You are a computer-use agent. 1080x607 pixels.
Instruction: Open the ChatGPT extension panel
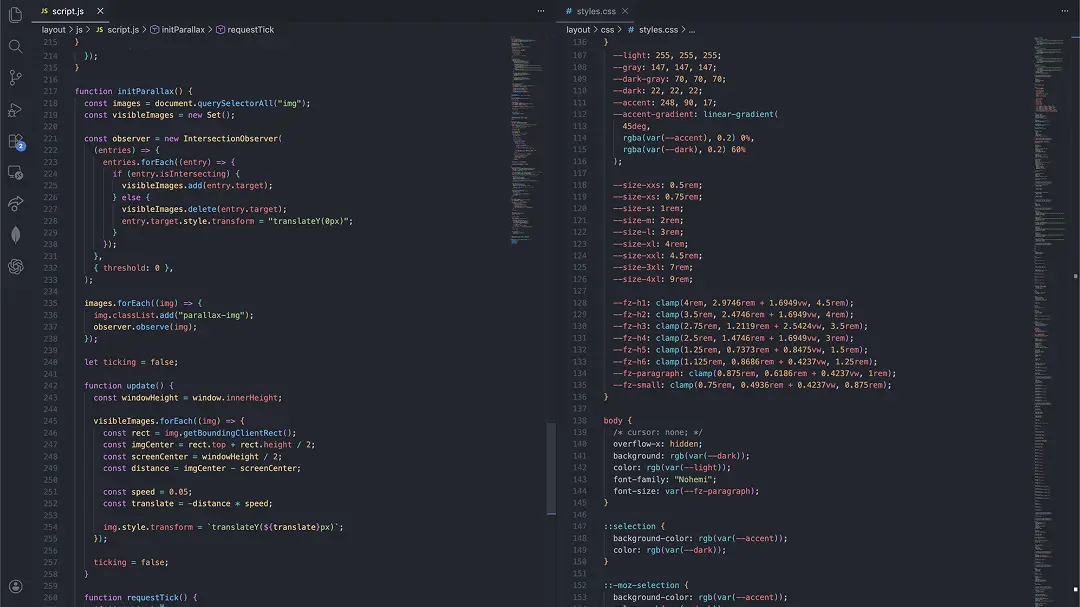tap(15, 266)
